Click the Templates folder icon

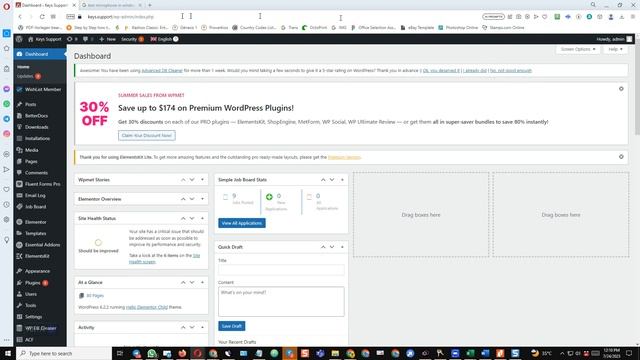[x=19, y=233]
